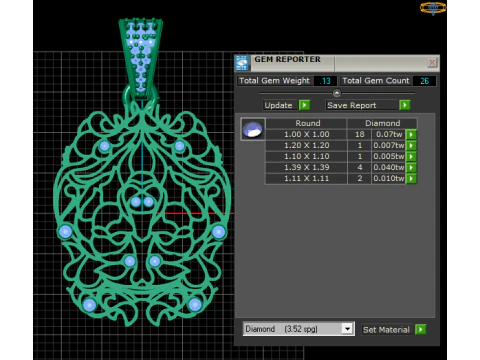Click the 0.040tw weight cell
Viewport: 480px width, 360px height.
(389, 167)
